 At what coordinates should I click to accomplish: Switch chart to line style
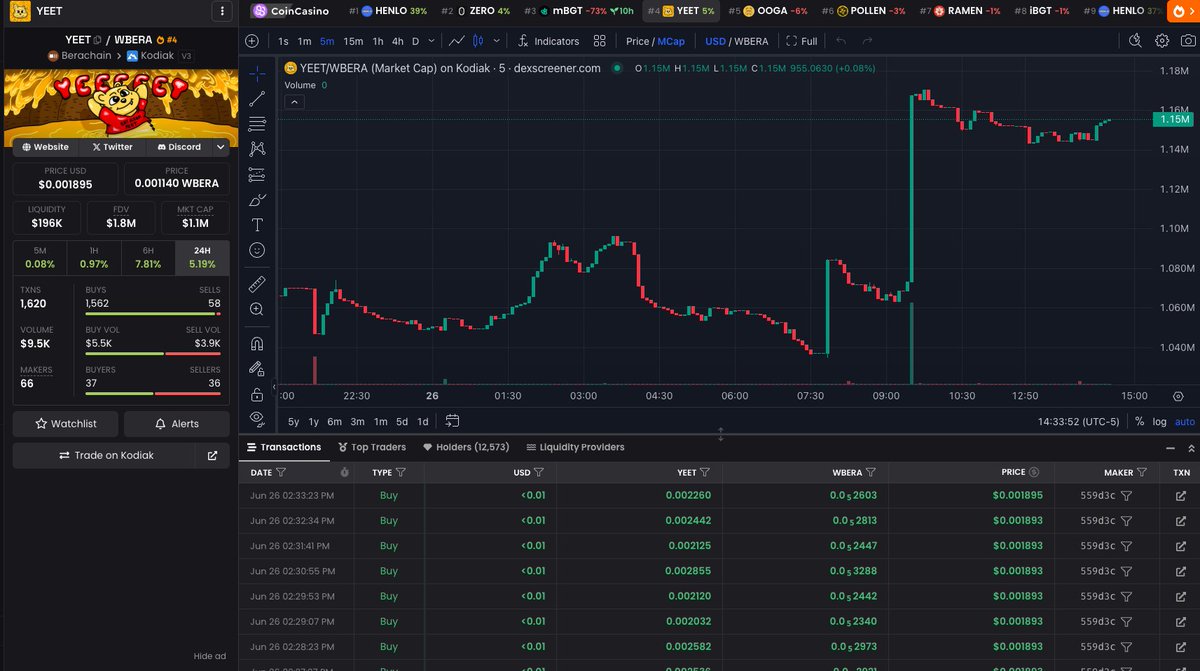(457, 41)
